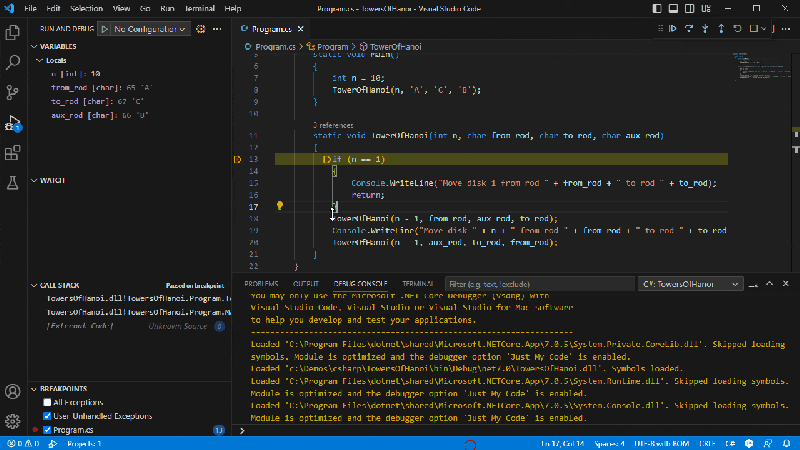Image resolution: width=800 pixels, height=450 pixels.
Task: Open the Source Control view
Action: point(12,92)
